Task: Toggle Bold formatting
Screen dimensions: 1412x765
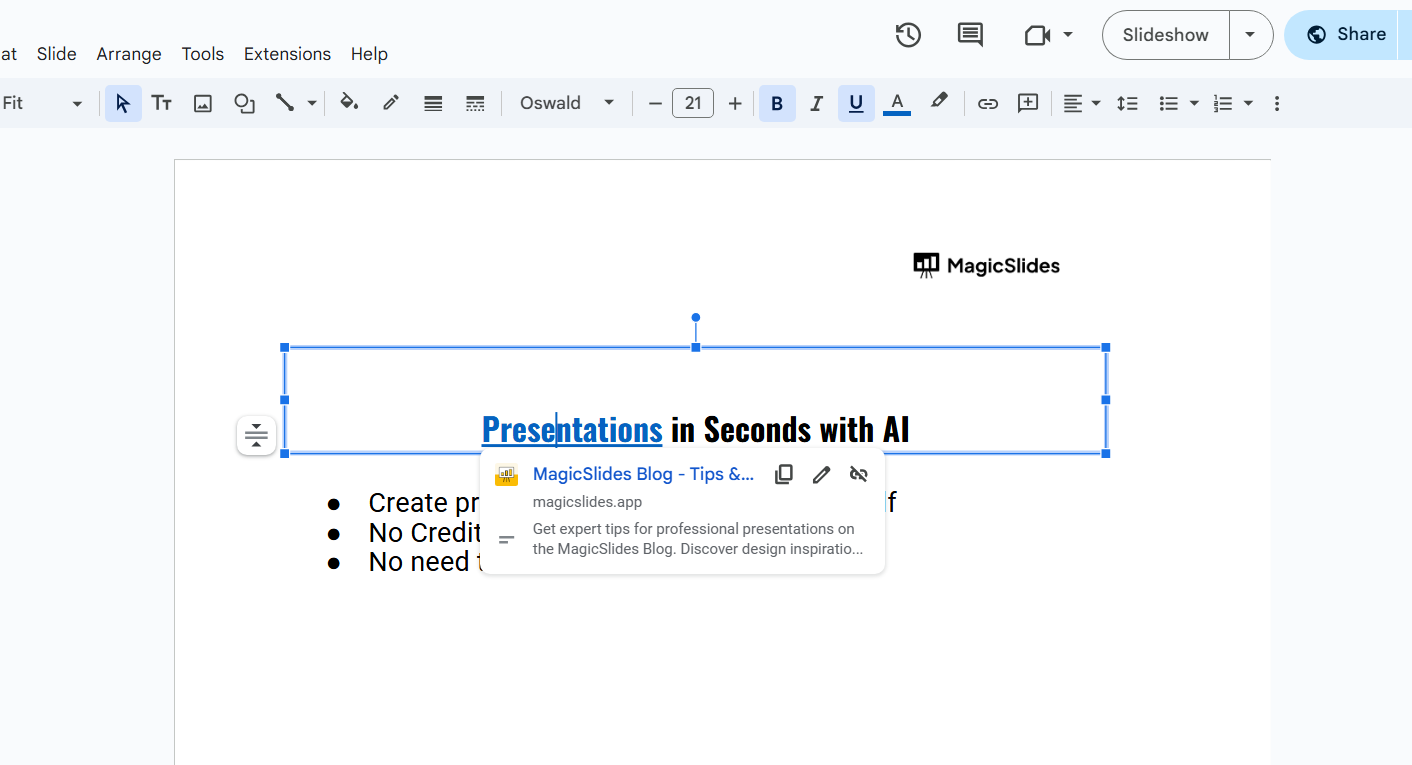Action: tap(777, 103)
